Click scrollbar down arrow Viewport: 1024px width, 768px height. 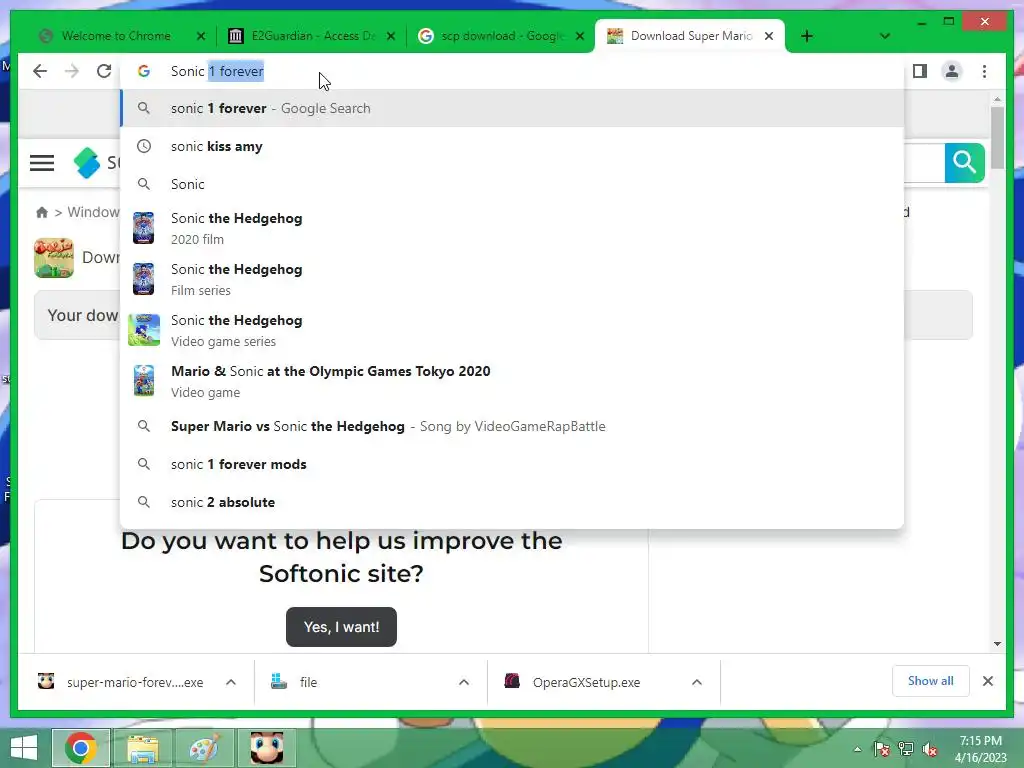(x=997, y=644)
